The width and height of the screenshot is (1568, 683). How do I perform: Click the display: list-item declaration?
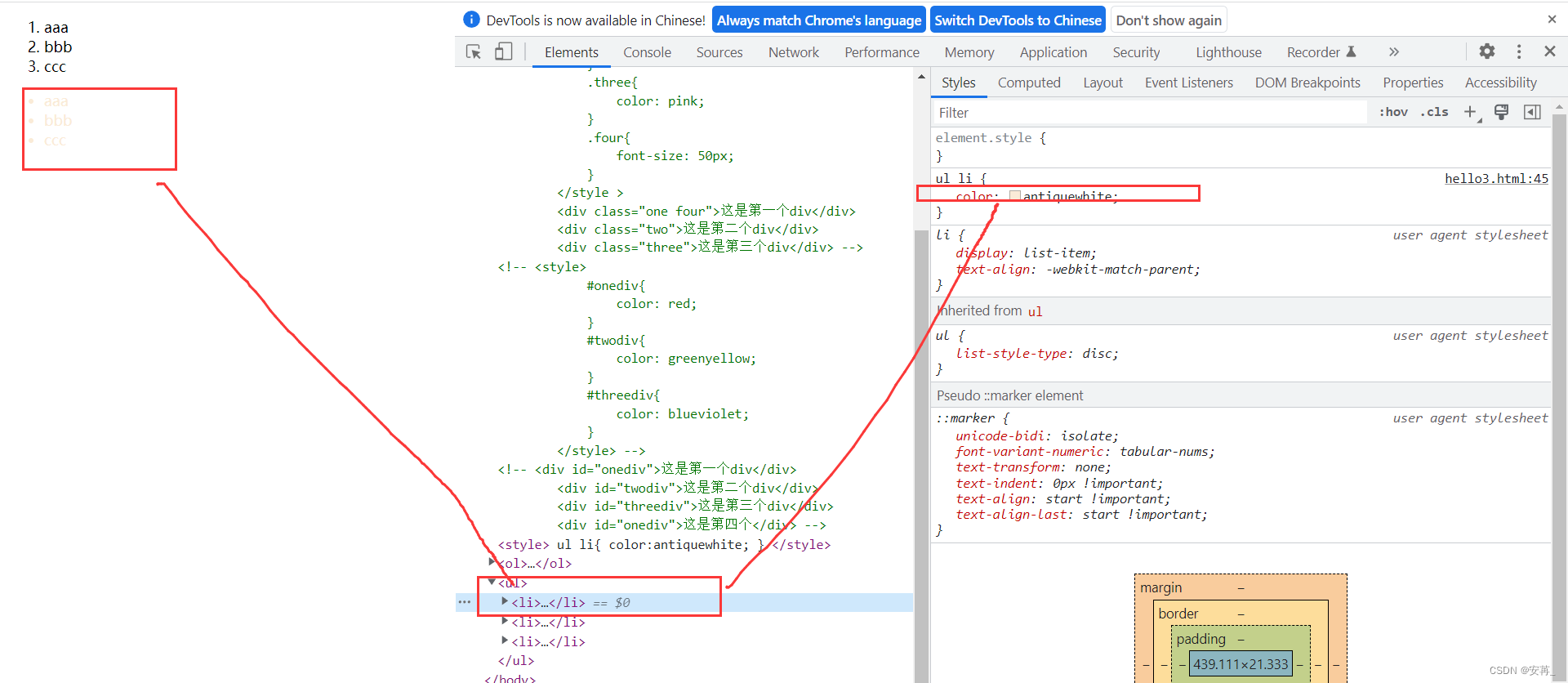coord(1026,252)
